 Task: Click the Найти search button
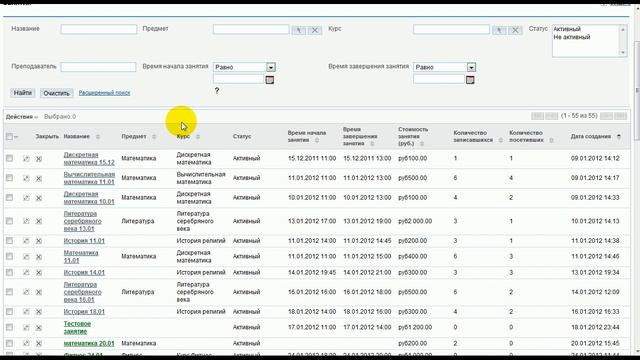coord(22,93)
